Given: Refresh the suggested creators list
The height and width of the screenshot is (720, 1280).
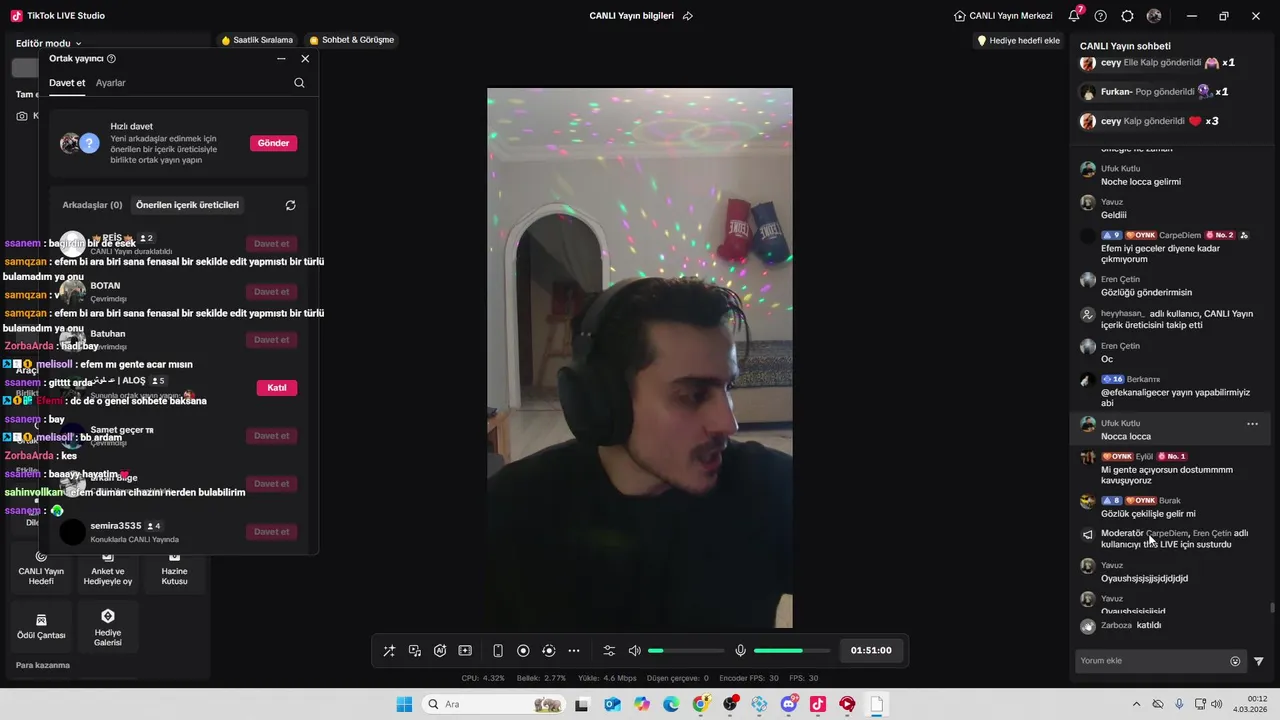Looking at the screenshot, I should (290, 205).
